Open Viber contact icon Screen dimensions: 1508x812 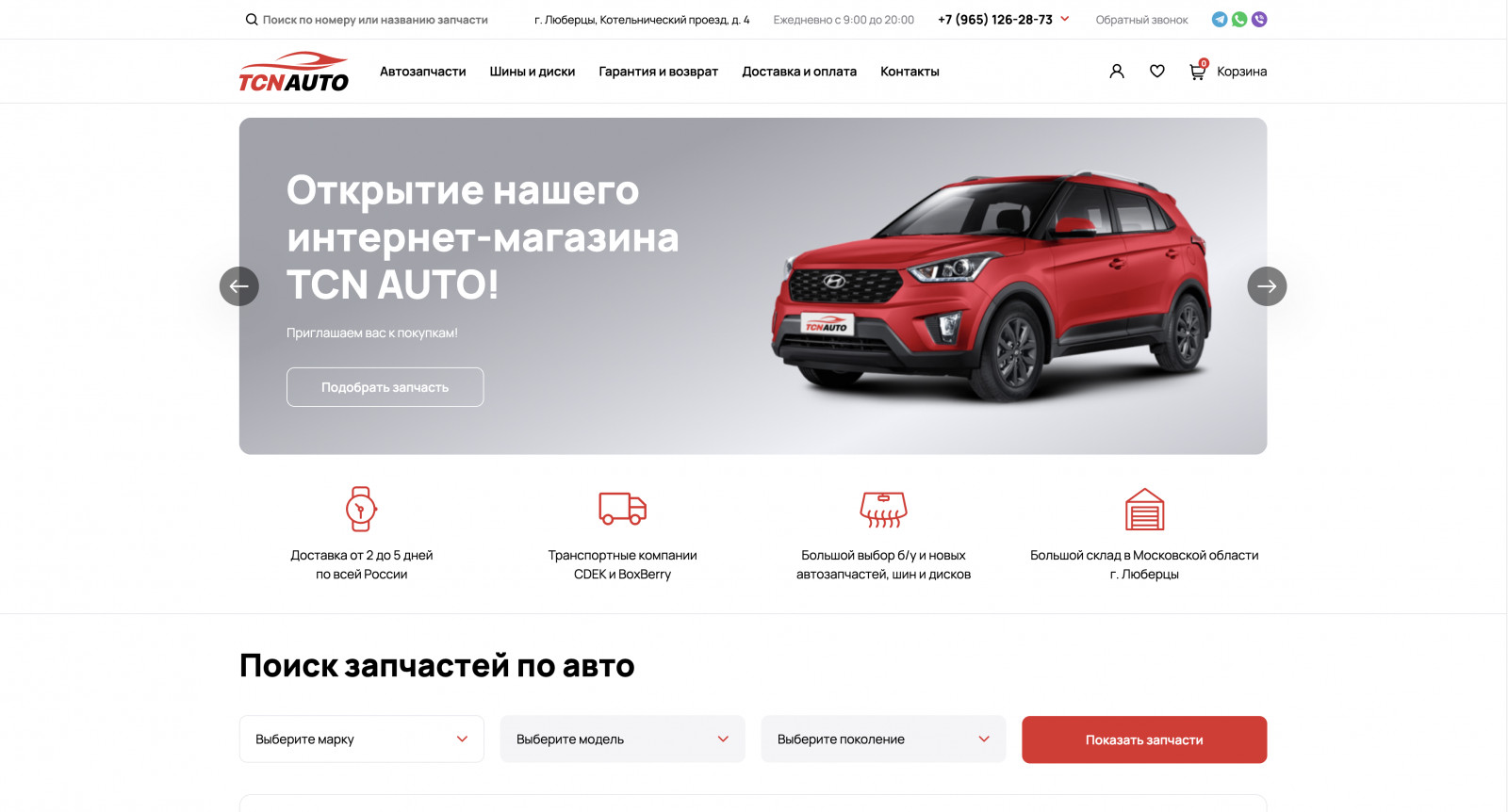(1259, 19)
